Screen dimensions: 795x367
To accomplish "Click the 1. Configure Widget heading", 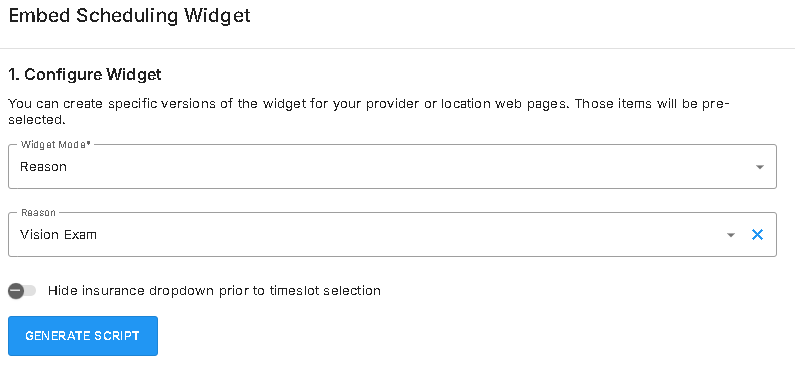I will (x=85, y=75).
